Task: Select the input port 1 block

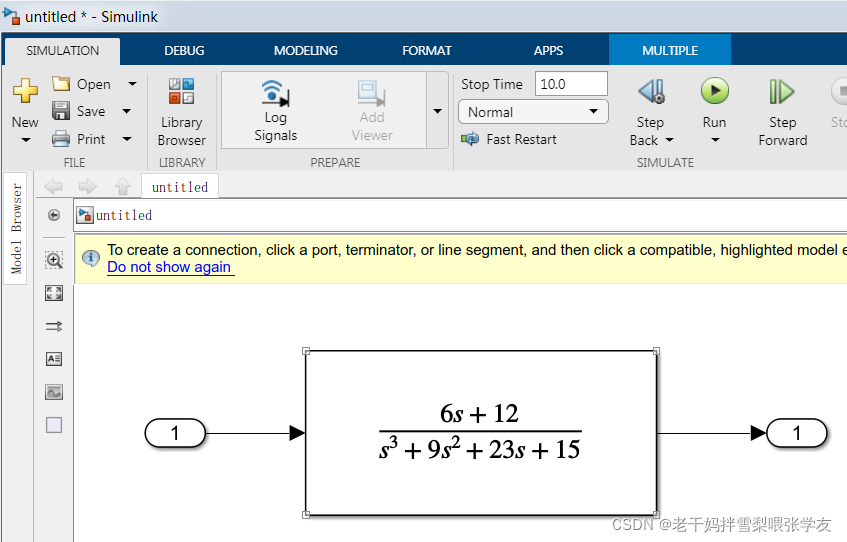Action: pos(176,433)
